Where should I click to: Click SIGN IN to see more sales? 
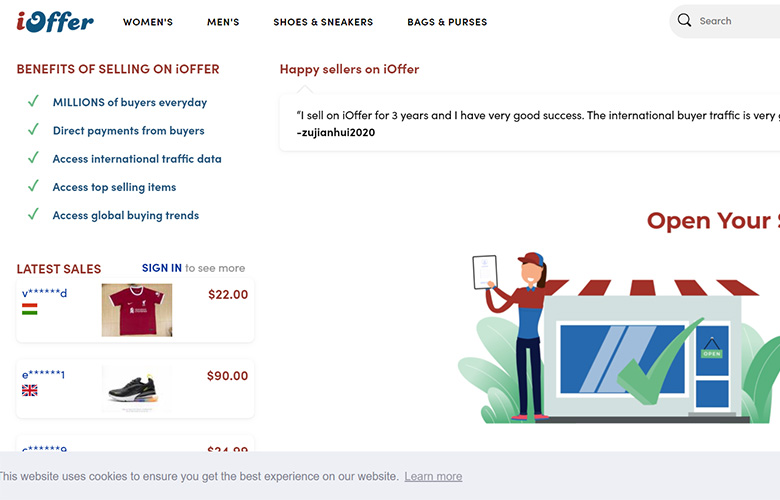[x=162, y=268]
